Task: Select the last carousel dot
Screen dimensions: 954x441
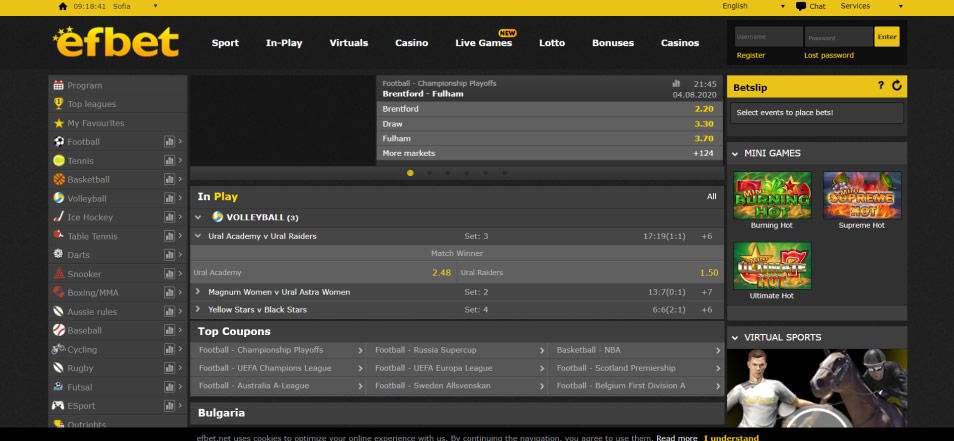Action: [x=504, y=173]
